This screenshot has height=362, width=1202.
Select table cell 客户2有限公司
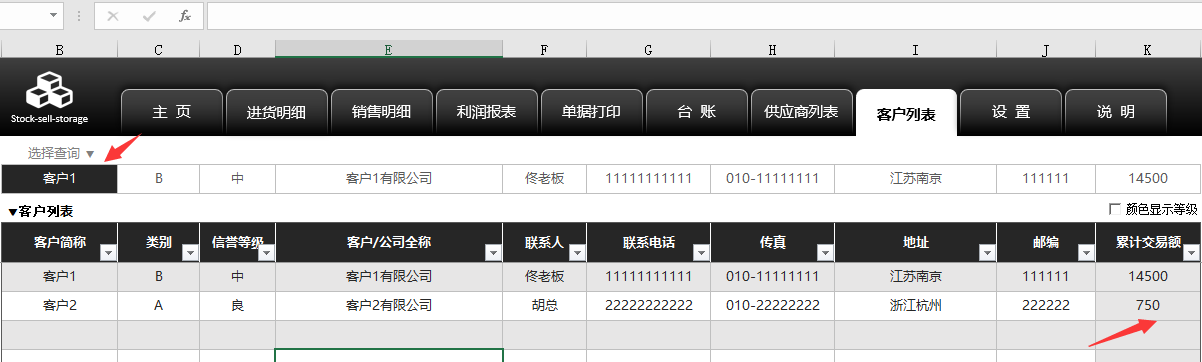pyautogui.click(x=389, y=305)
